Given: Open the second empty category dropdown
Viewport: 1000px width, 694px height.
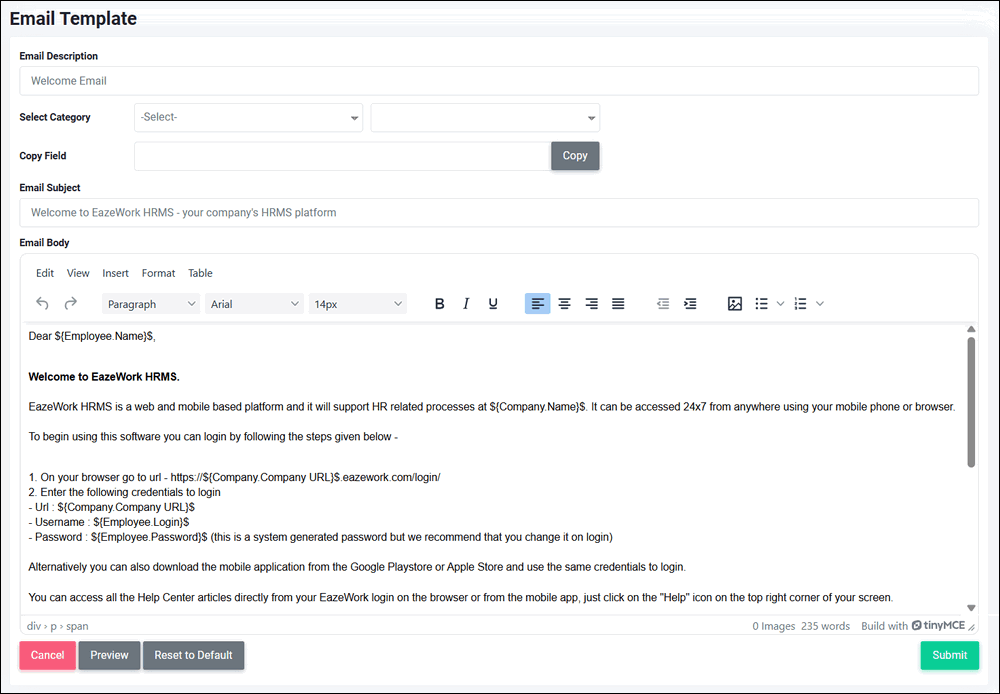Looking at the screenshot, I should tap(485, 117).
